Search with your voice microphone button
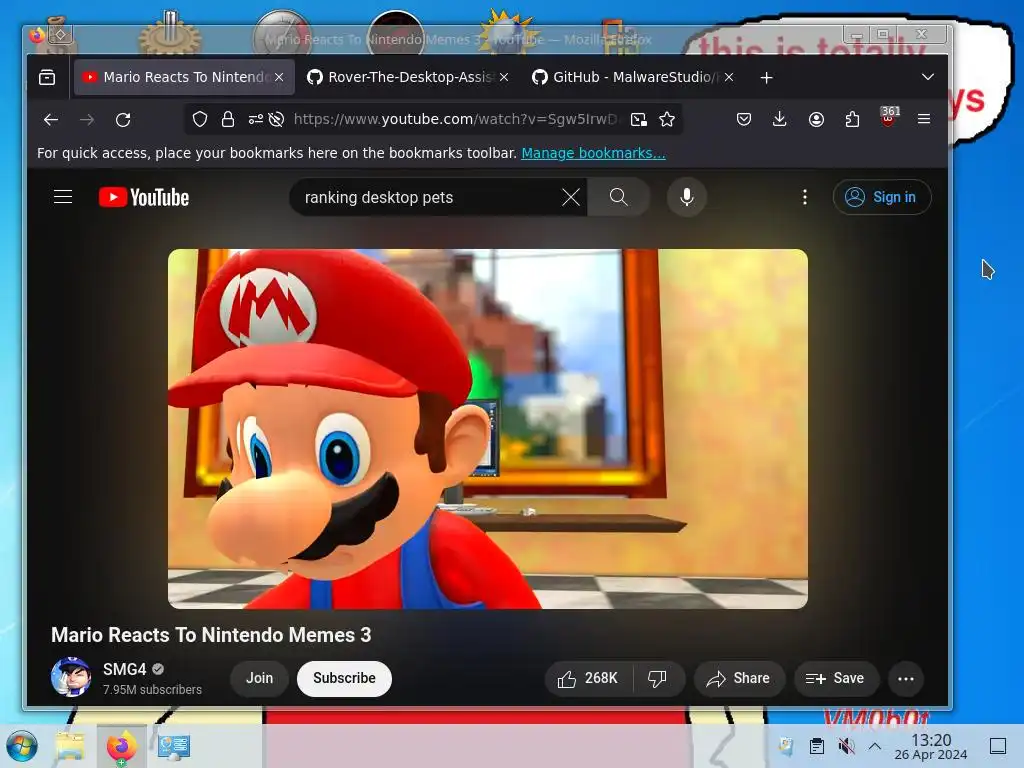Viewport: 1024px width, 768px height. 686,197
